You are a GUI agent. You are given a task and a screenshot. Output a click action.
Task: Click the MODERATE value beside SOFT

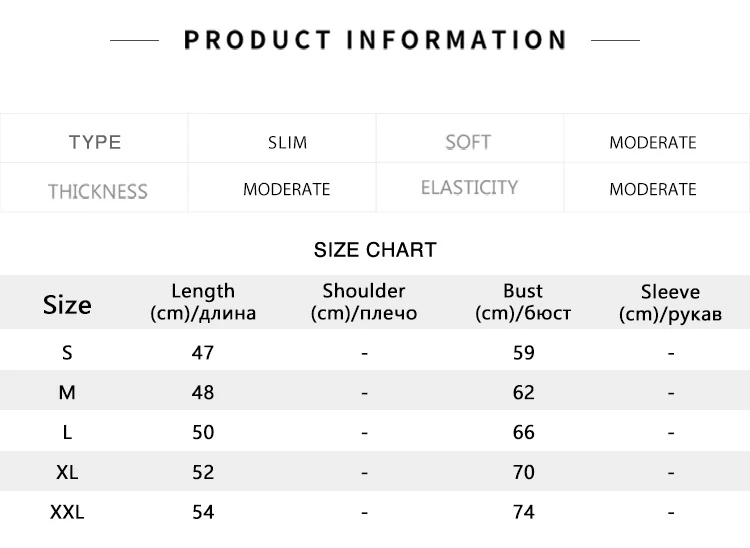(652, 142)
